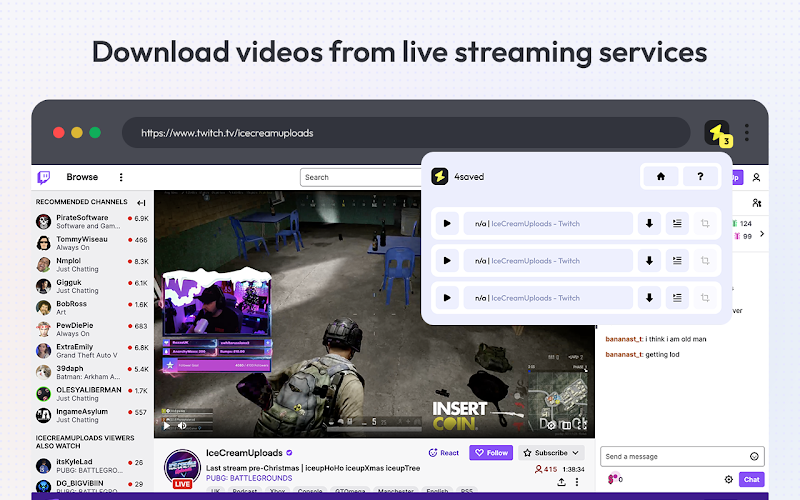Open itsKyleLad channel

pyautogui.click(x=92, y=466)
